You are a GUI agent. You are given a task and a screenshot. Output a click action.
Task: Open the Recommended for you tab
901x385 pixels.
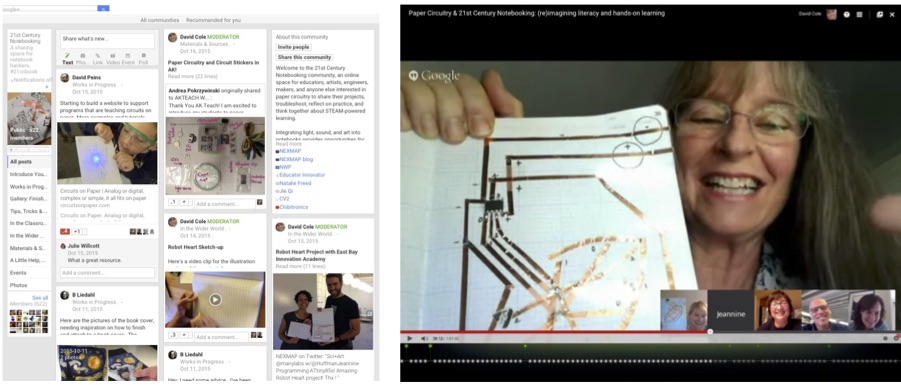[x=213, y=20]
